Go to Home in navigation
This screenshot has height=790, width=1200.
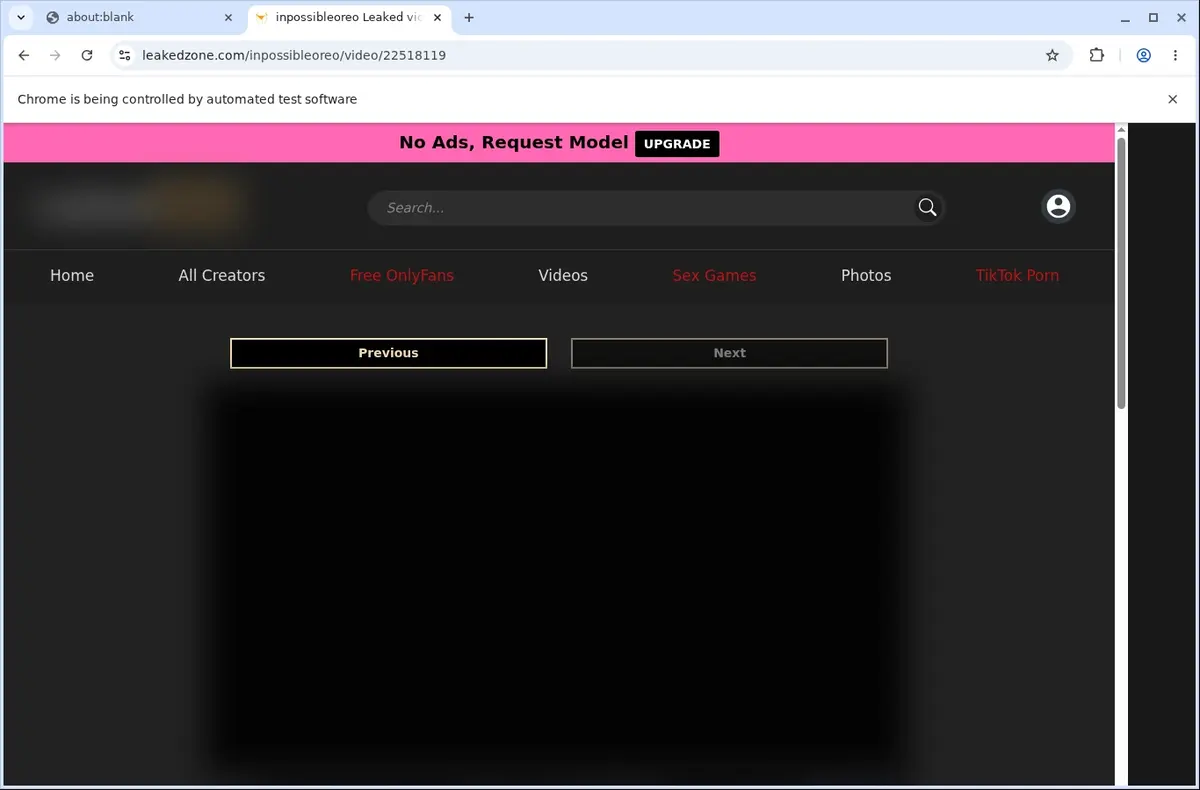72,276
